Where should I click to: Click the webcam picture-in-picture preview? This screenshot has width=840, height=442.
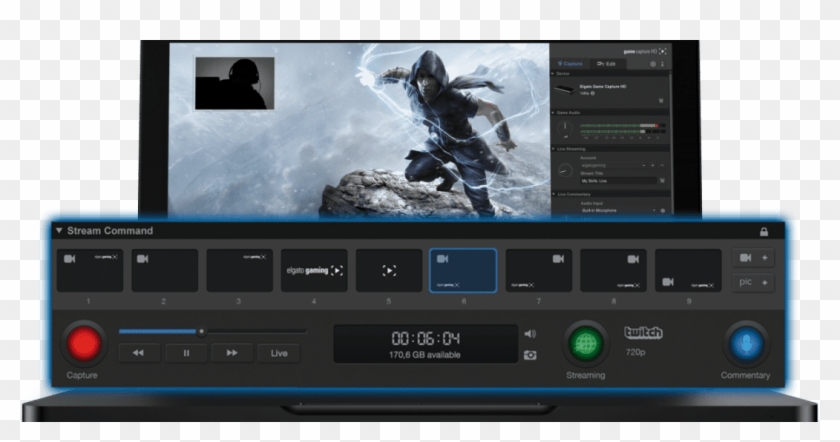(x=235, y=84)
